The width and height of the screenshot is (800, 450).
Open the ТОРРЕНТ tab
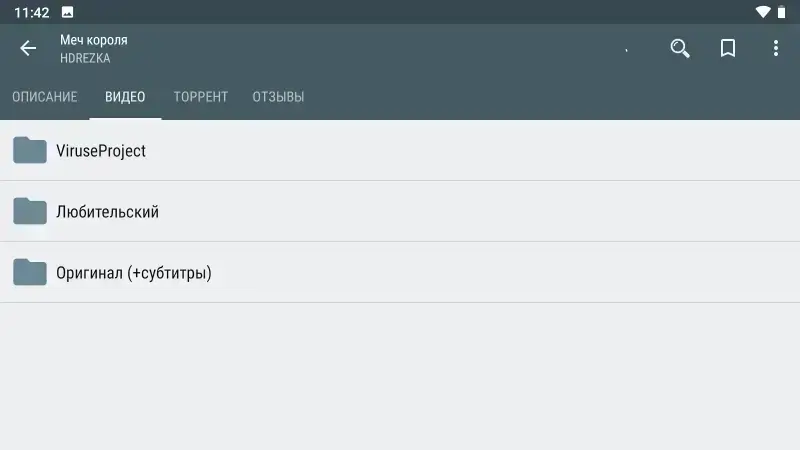[201, 97]
